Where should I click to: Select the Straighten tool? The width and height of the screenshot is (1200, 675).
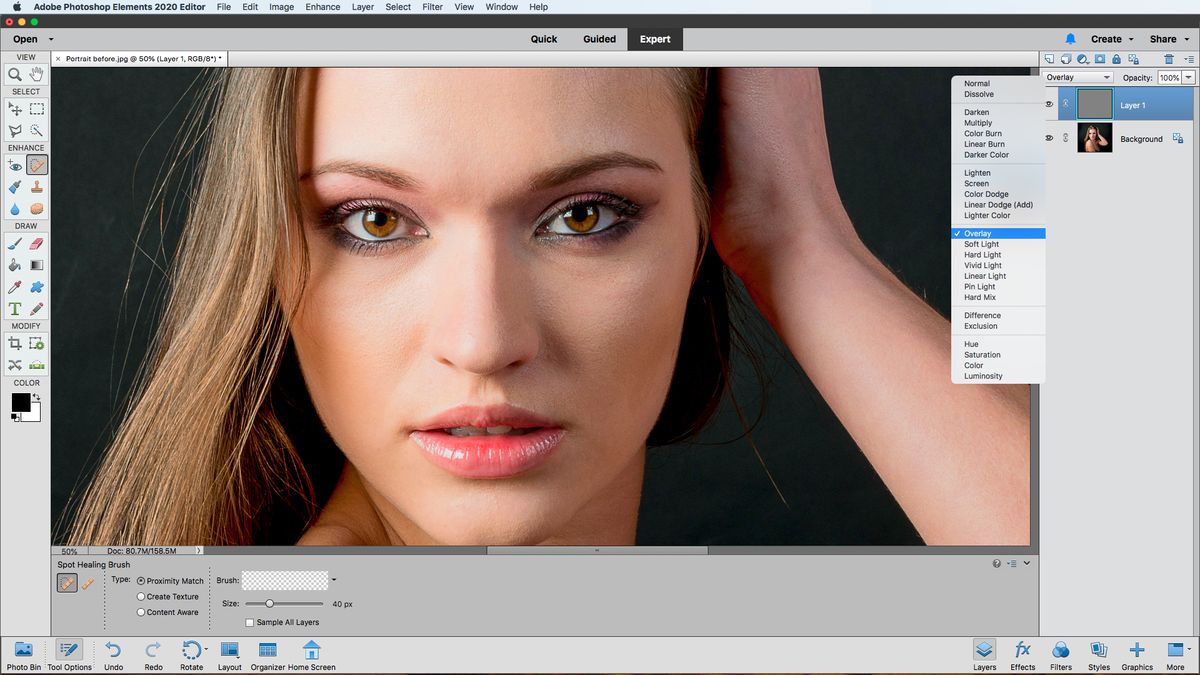pos(37,365)
